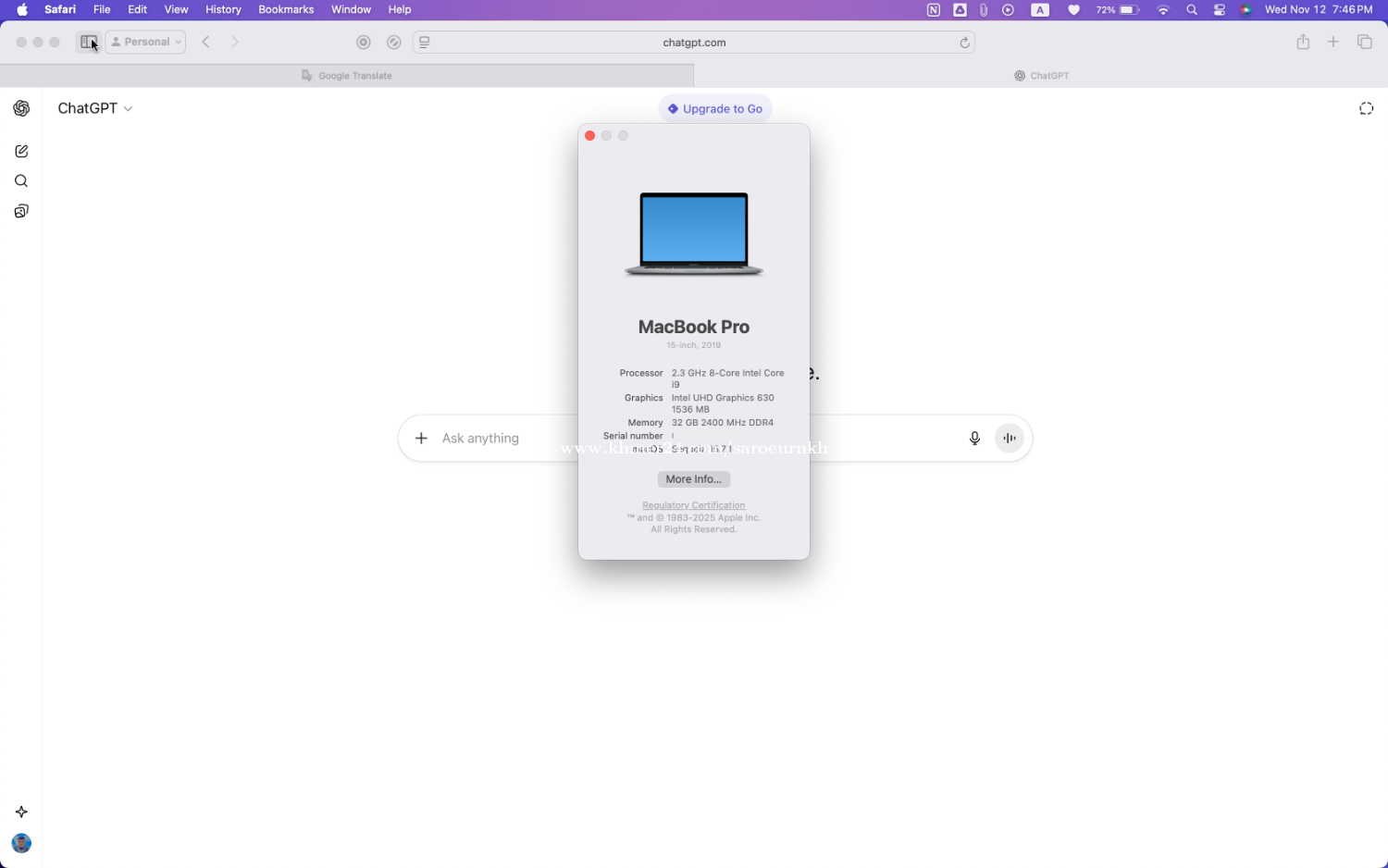Open the search chats magnifier icon
The image size is (1388, 868).
click(x=21, y=181)
